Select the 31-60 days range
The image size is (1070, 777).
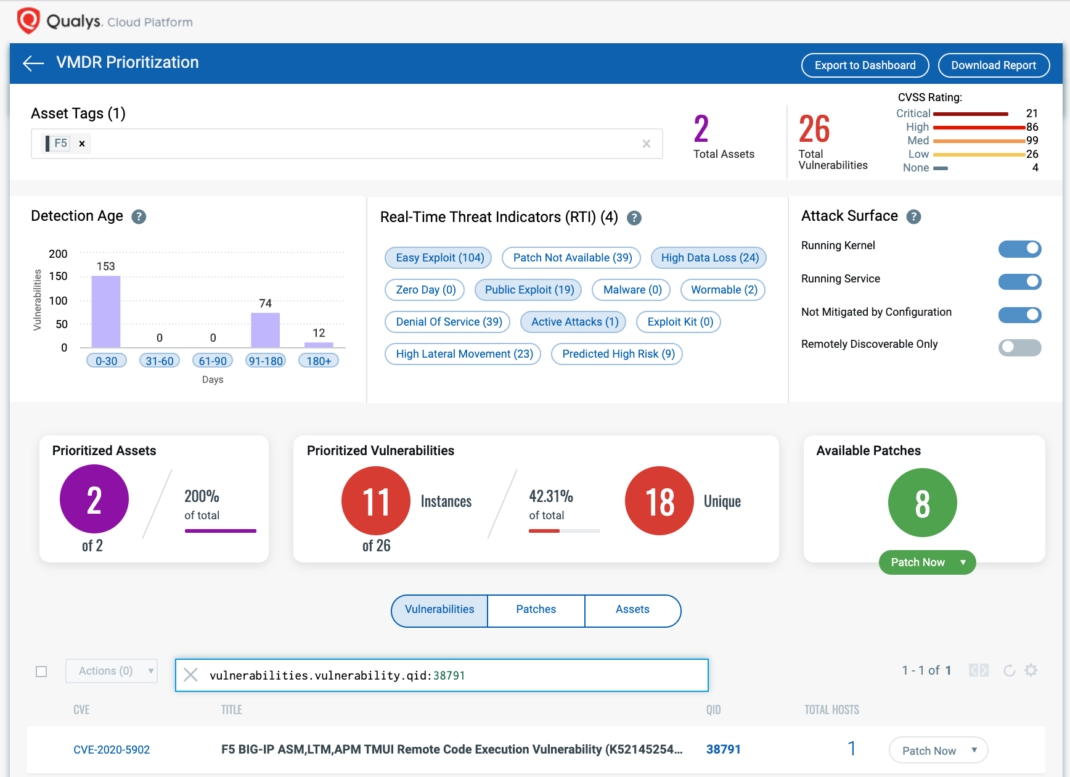pos(160,361)
